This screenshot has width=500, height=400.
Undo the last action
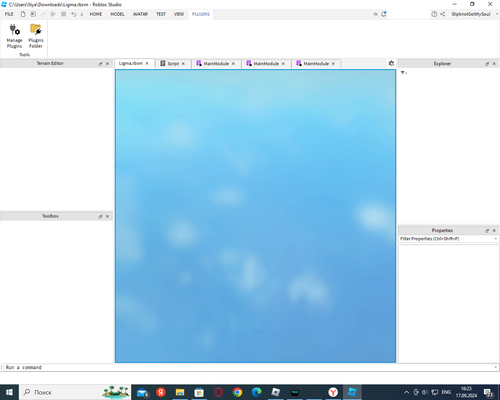[73, 14]
